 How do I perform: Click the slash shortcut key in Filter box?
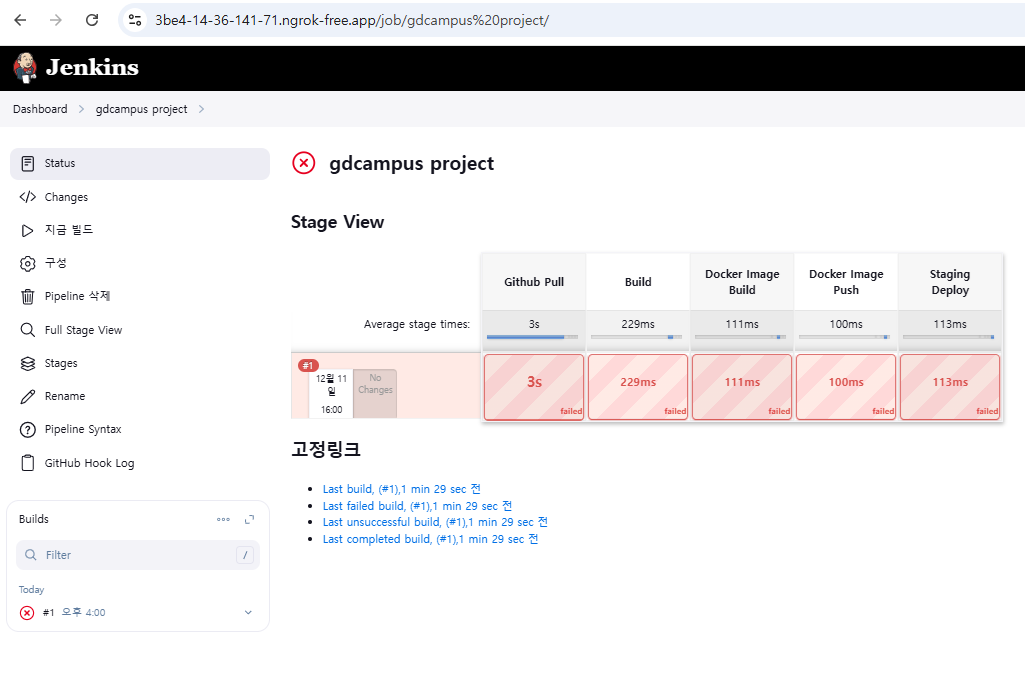click(x=245, y=555)
